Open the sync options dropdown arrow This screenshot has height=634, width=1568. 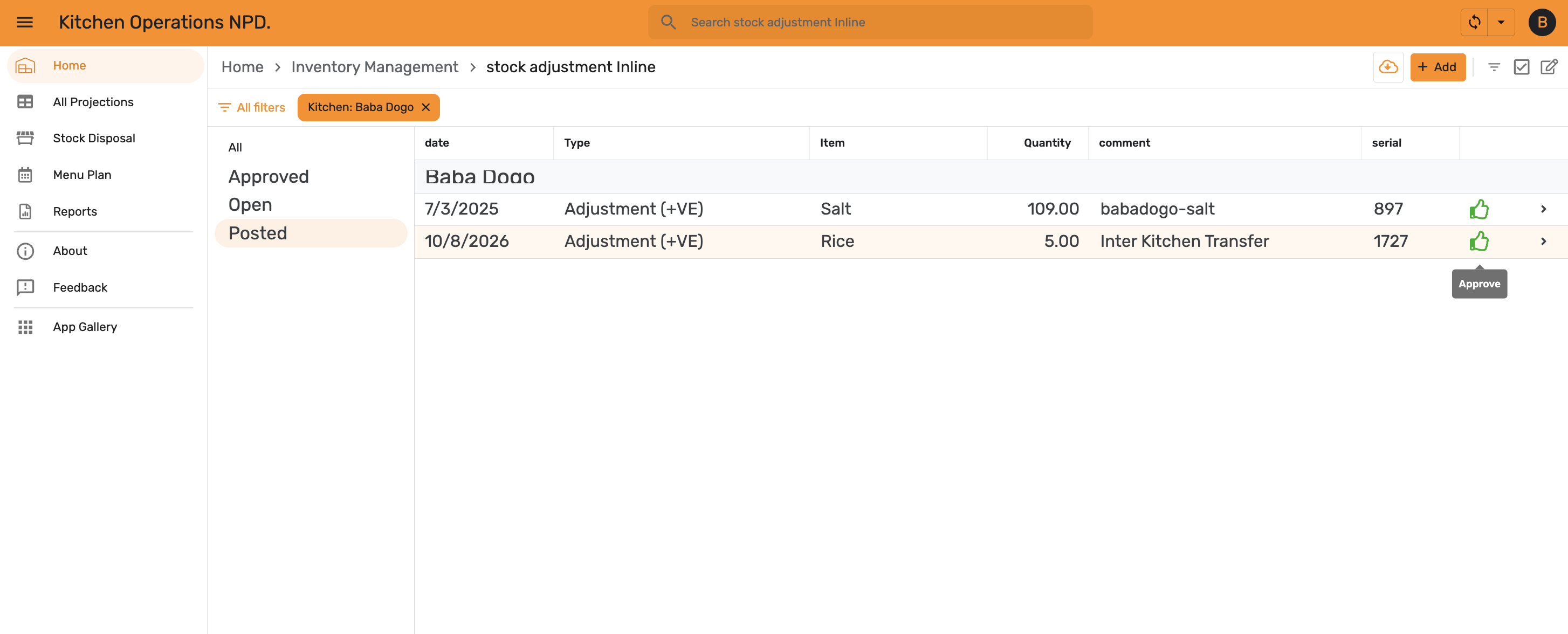(1501, 23)
